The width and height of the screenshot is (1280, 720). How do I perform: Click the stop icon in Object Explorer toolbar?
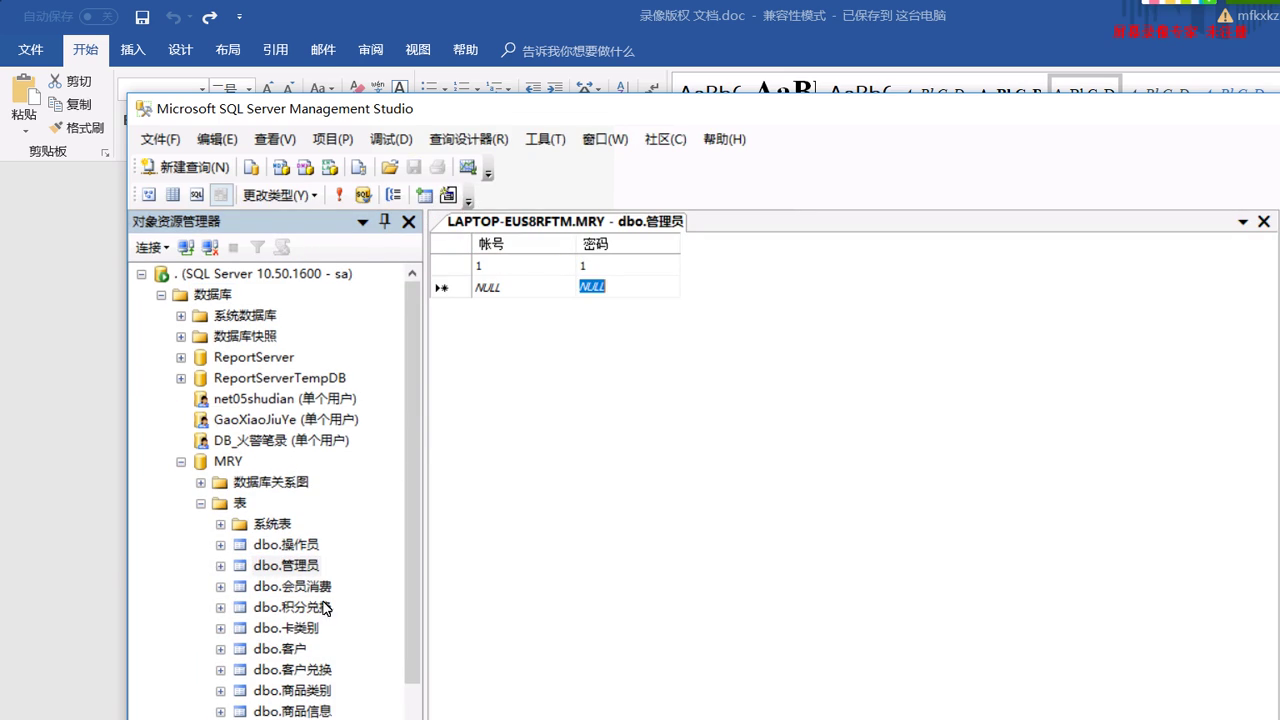(233, 247)
